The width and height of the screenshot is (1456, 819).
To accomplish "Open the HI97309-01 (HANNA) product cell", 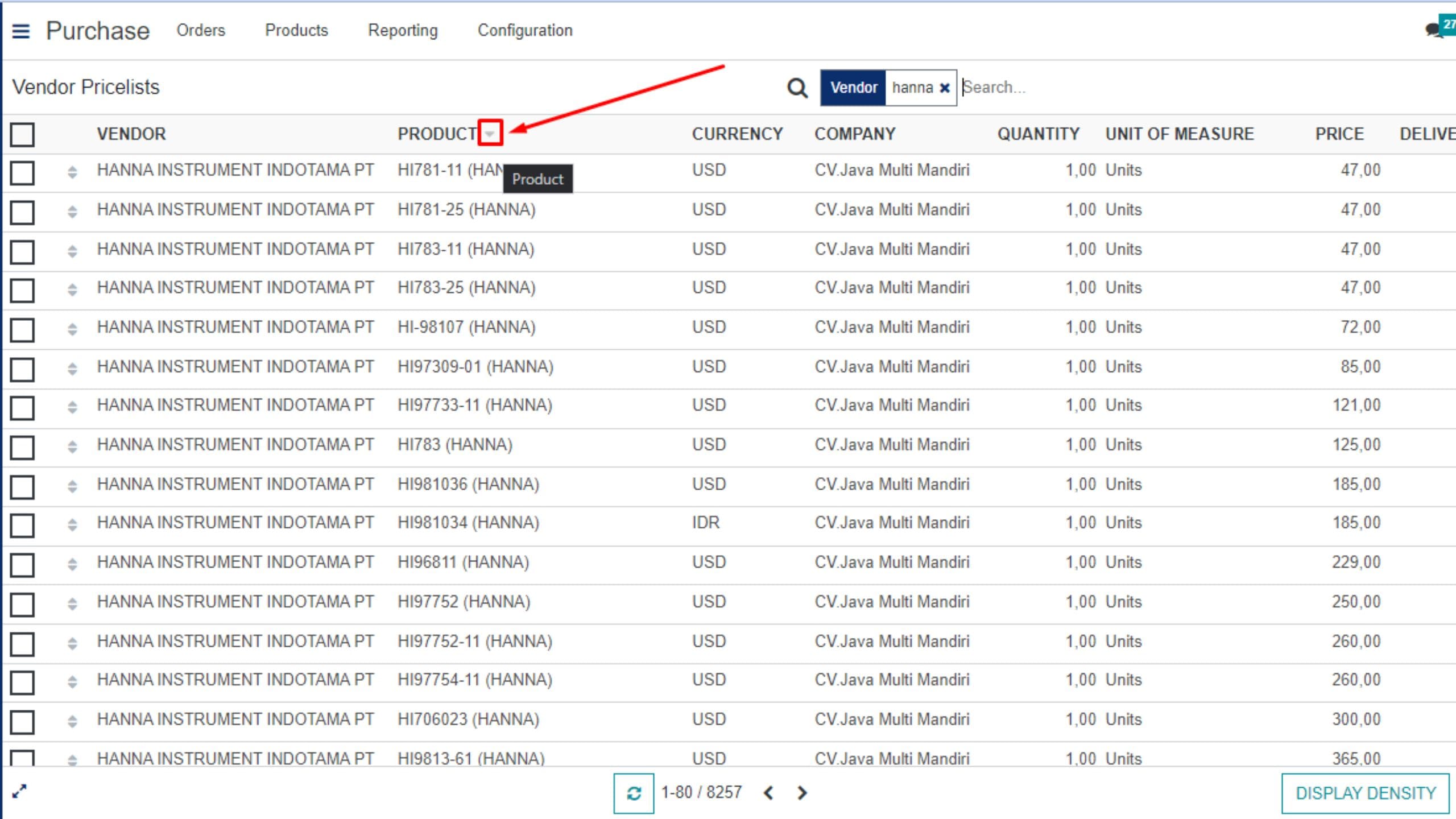I will point(475,367).
